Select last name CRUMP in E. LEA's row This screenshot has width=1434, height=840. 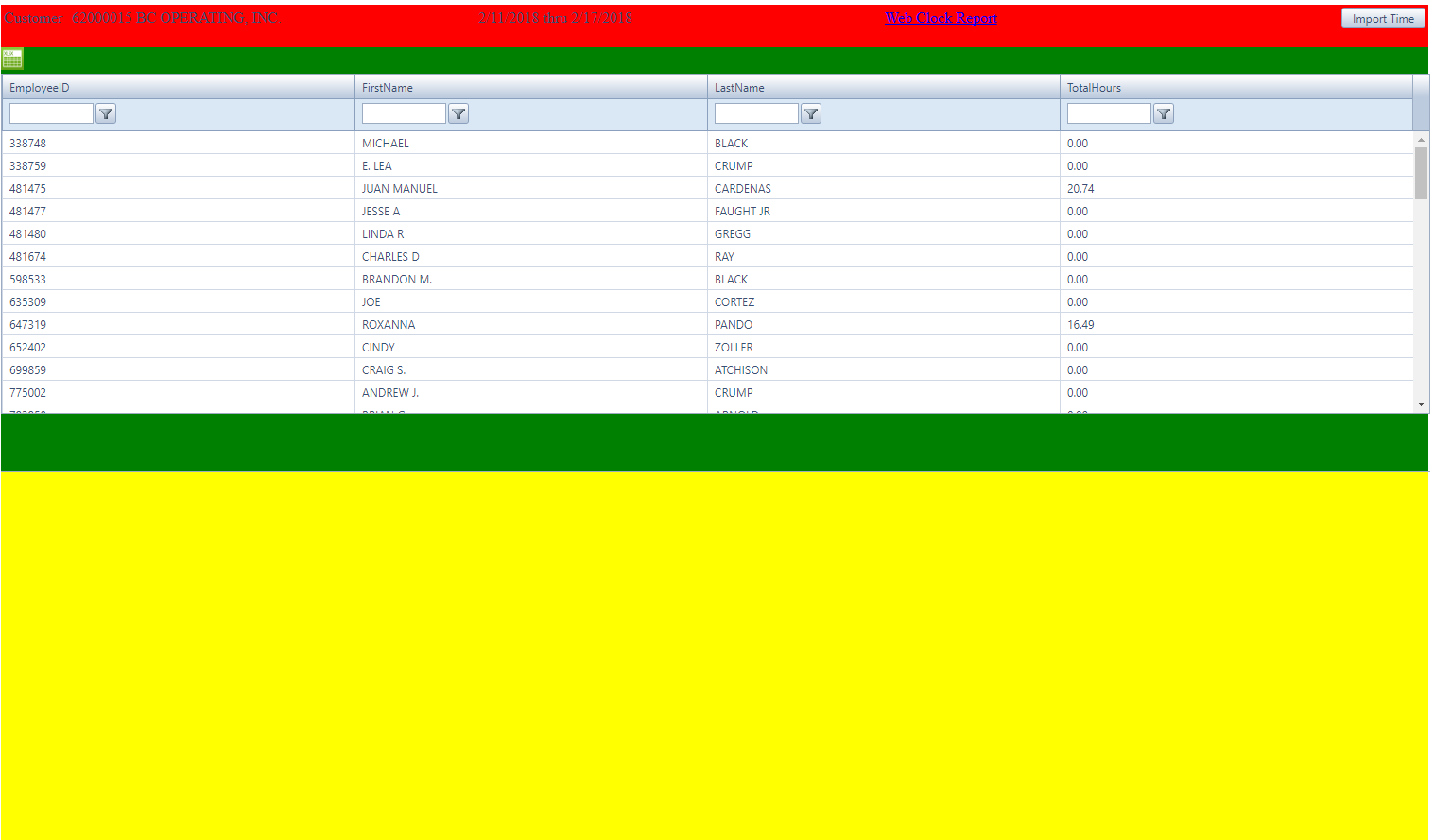point(734,166)
